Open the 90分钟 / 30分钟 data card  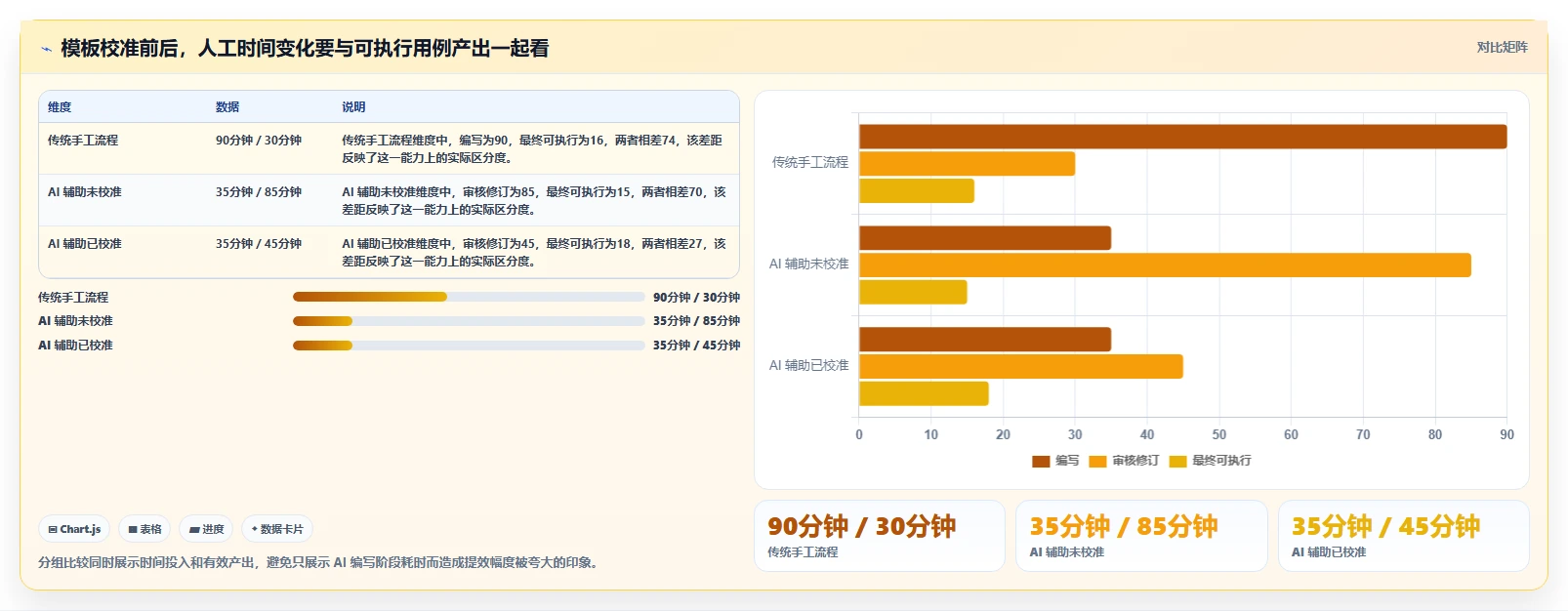[880, 536]
